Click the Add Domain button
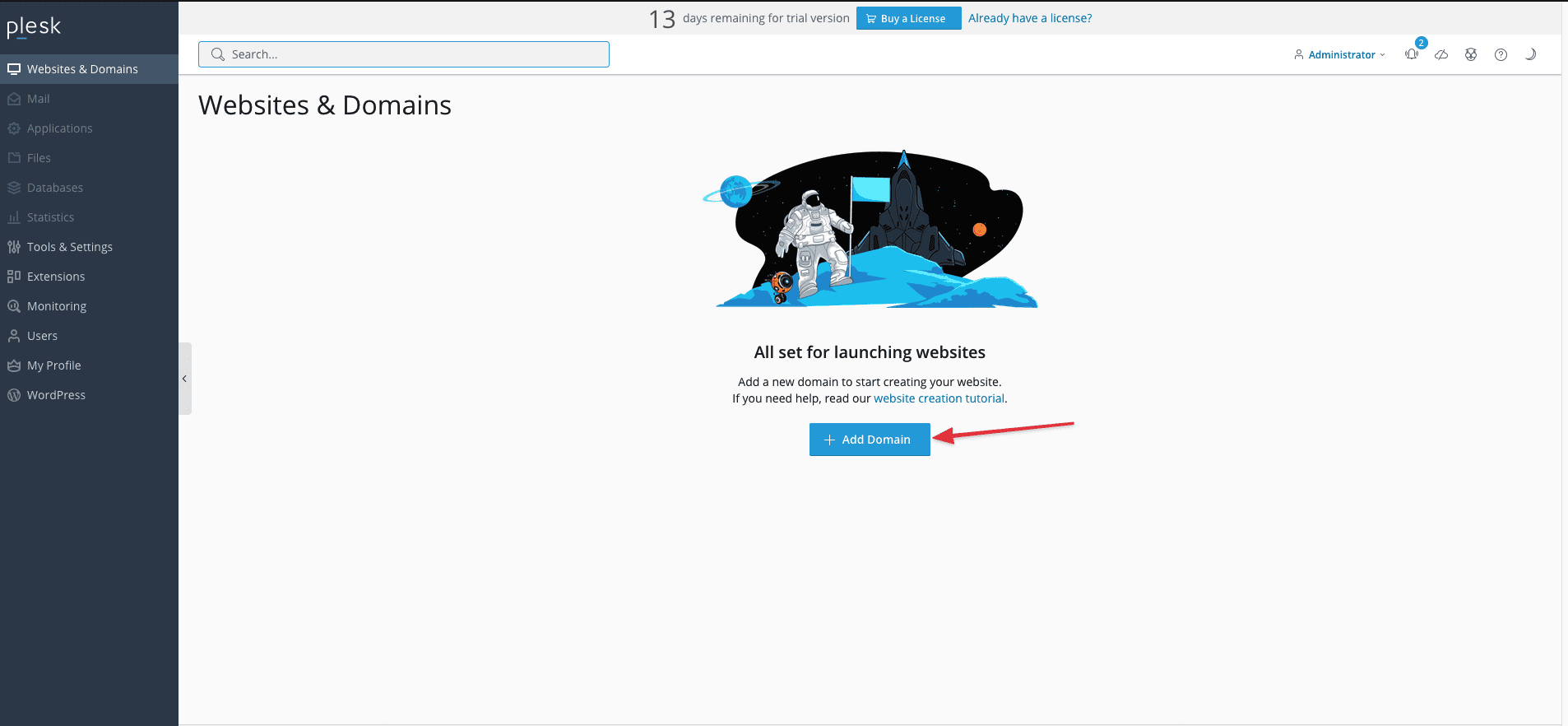Viewport: 1568px width, 726px height. 870,440
